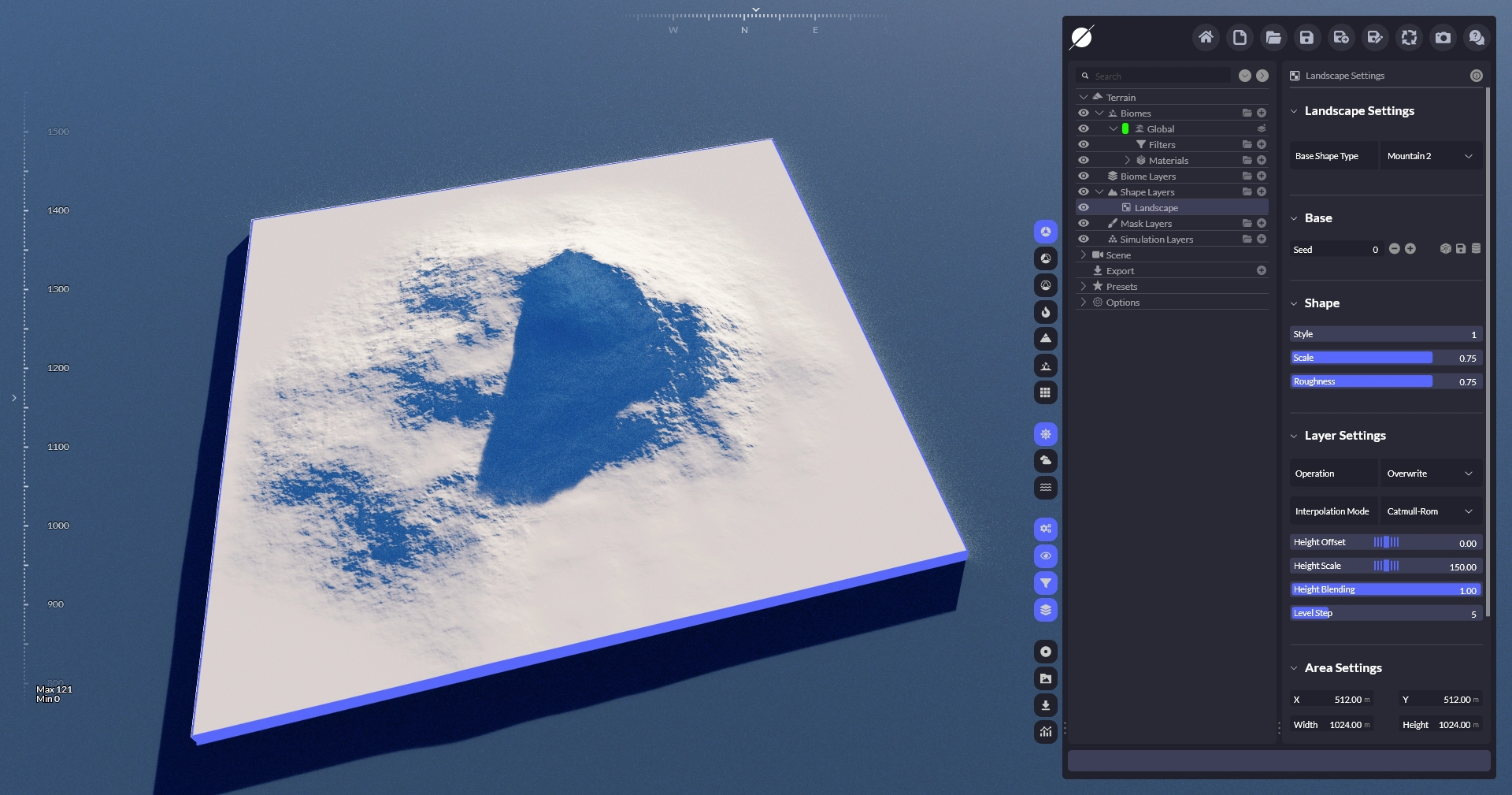Image resolution: width=1512 pixels, height=795 pixels.
Task: Open a project with the folder icon
Action: tap(1273, 37)
